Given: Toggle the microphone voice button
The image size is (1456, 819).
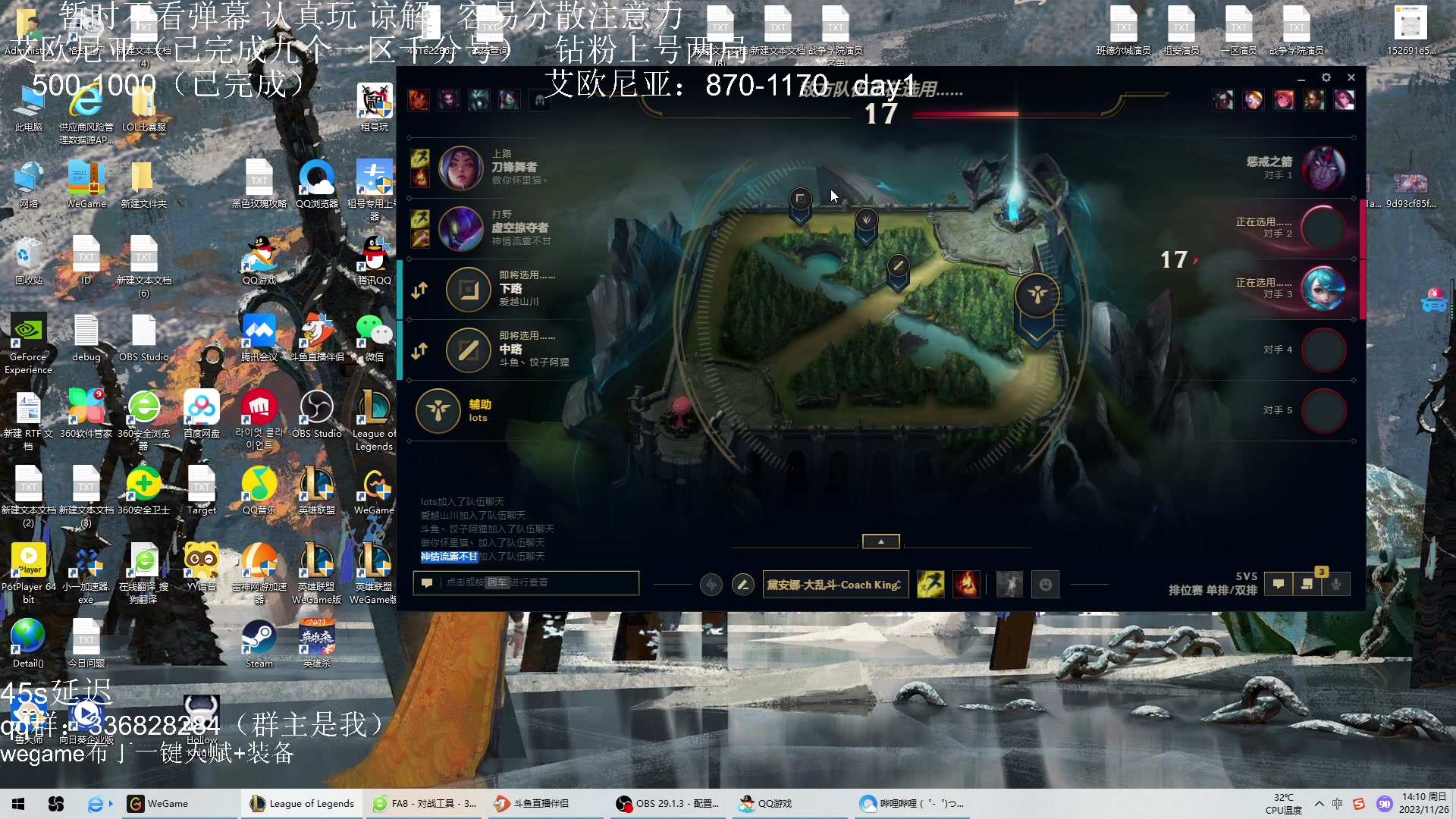Looking at the screenshot, I should [x=1336, y=584].
